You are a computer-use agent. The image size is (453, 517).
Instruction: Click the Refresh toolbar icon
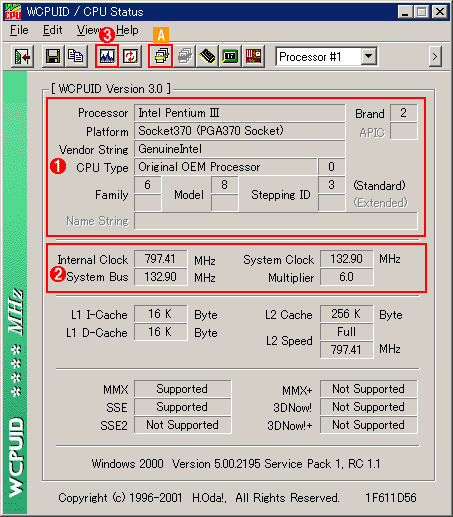tap(130, 56)
